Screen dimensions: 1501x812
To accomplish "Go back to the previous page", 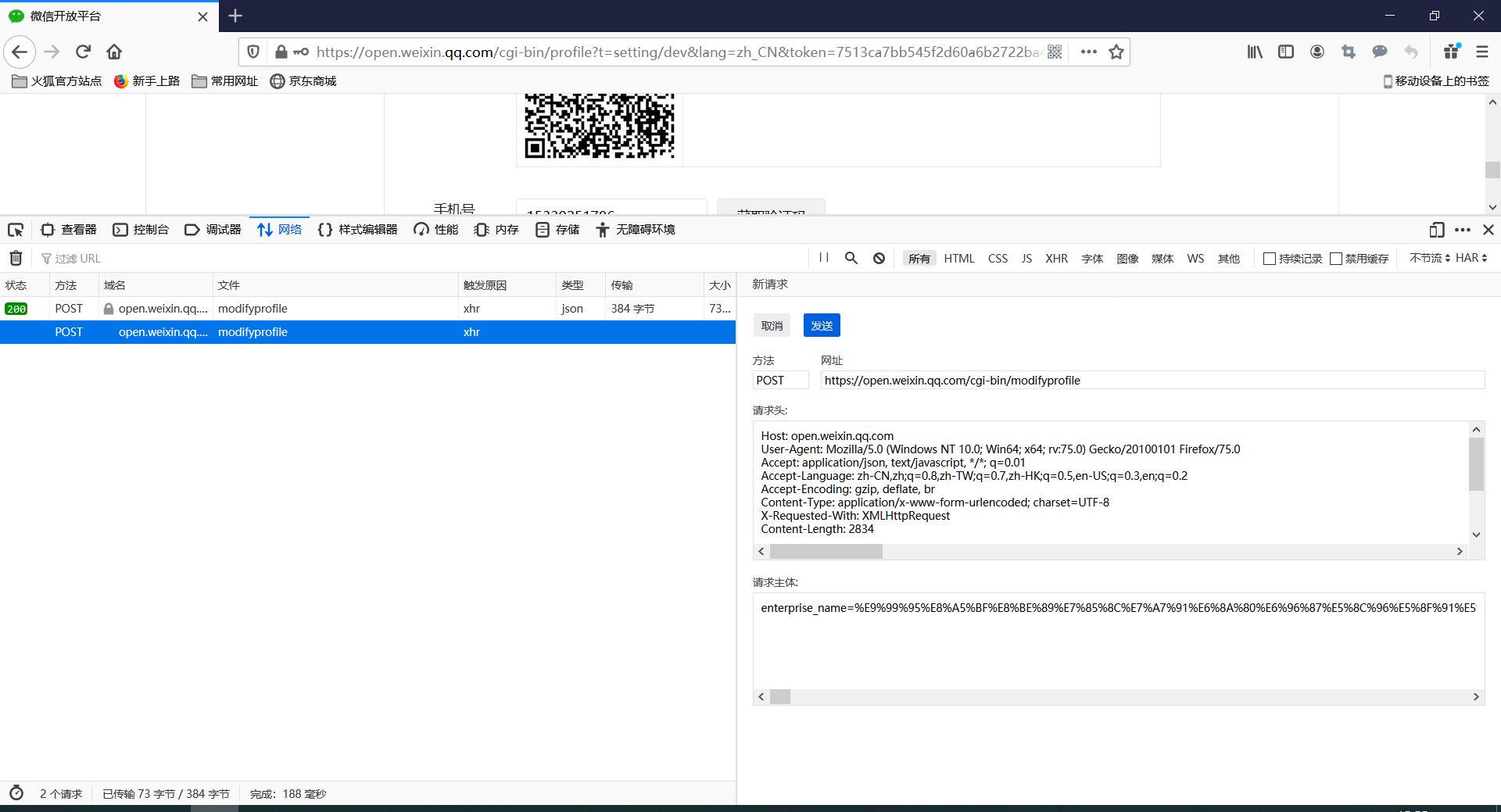I will pos(20,52).
